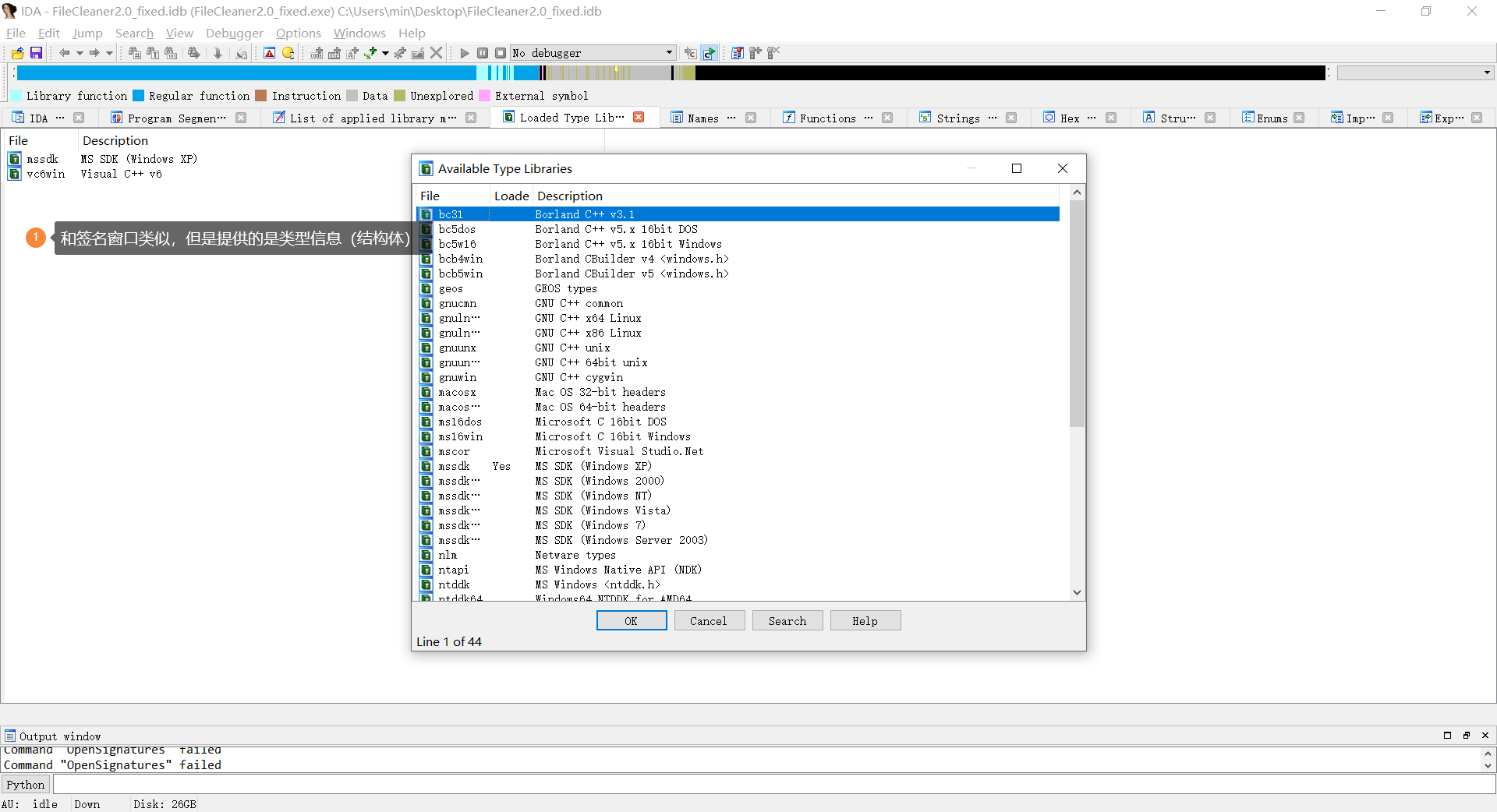Viewport: 1497px width, 812px height.
Task: Click the red warning triangle toolbar icon
Action: 269,53
